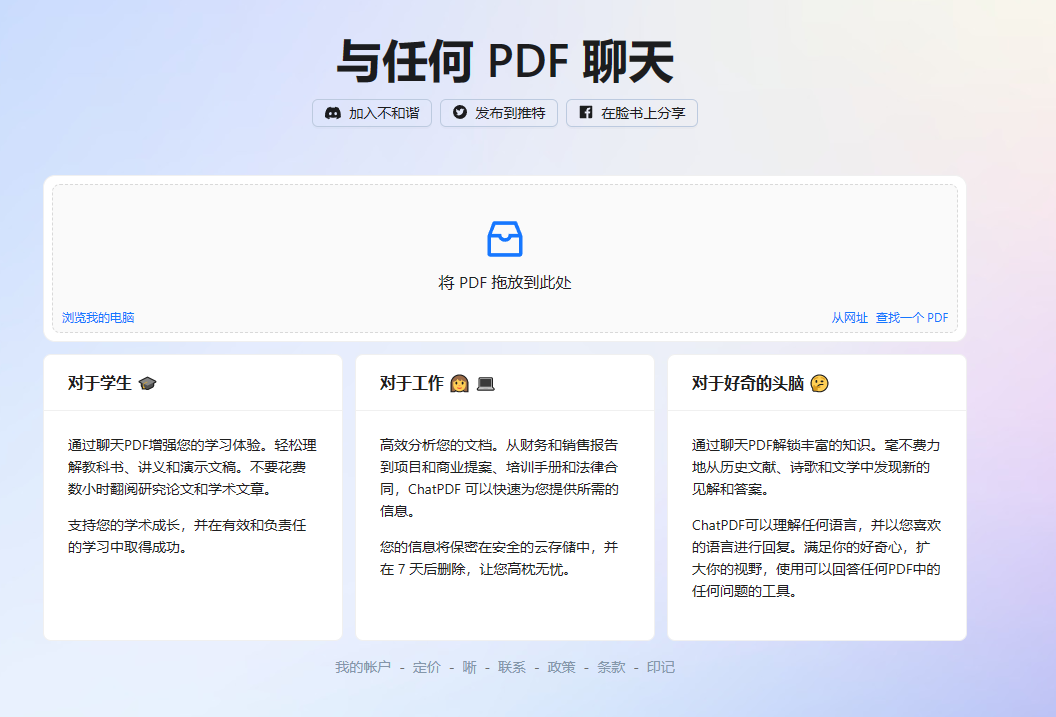Select the person emoji on 对于工作 card
Viewport: 1056px width, 717px height.
tap(457, 381)
